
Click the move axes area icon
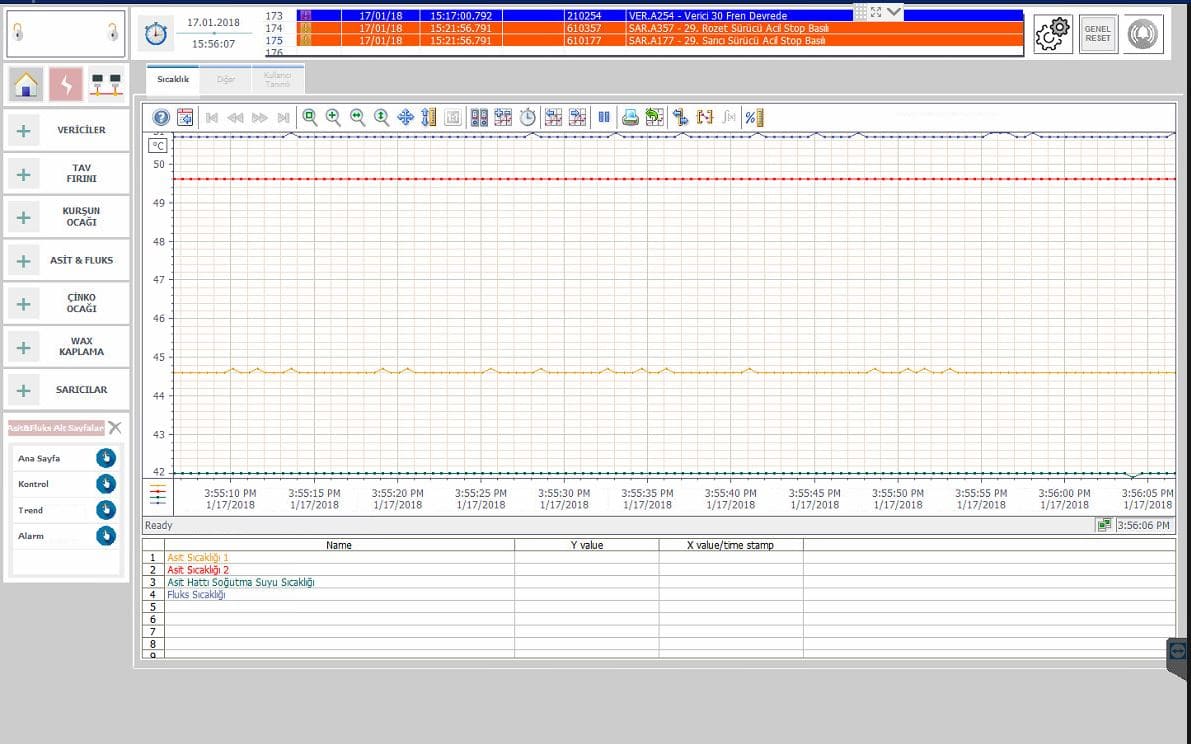(x=405, y=117)
